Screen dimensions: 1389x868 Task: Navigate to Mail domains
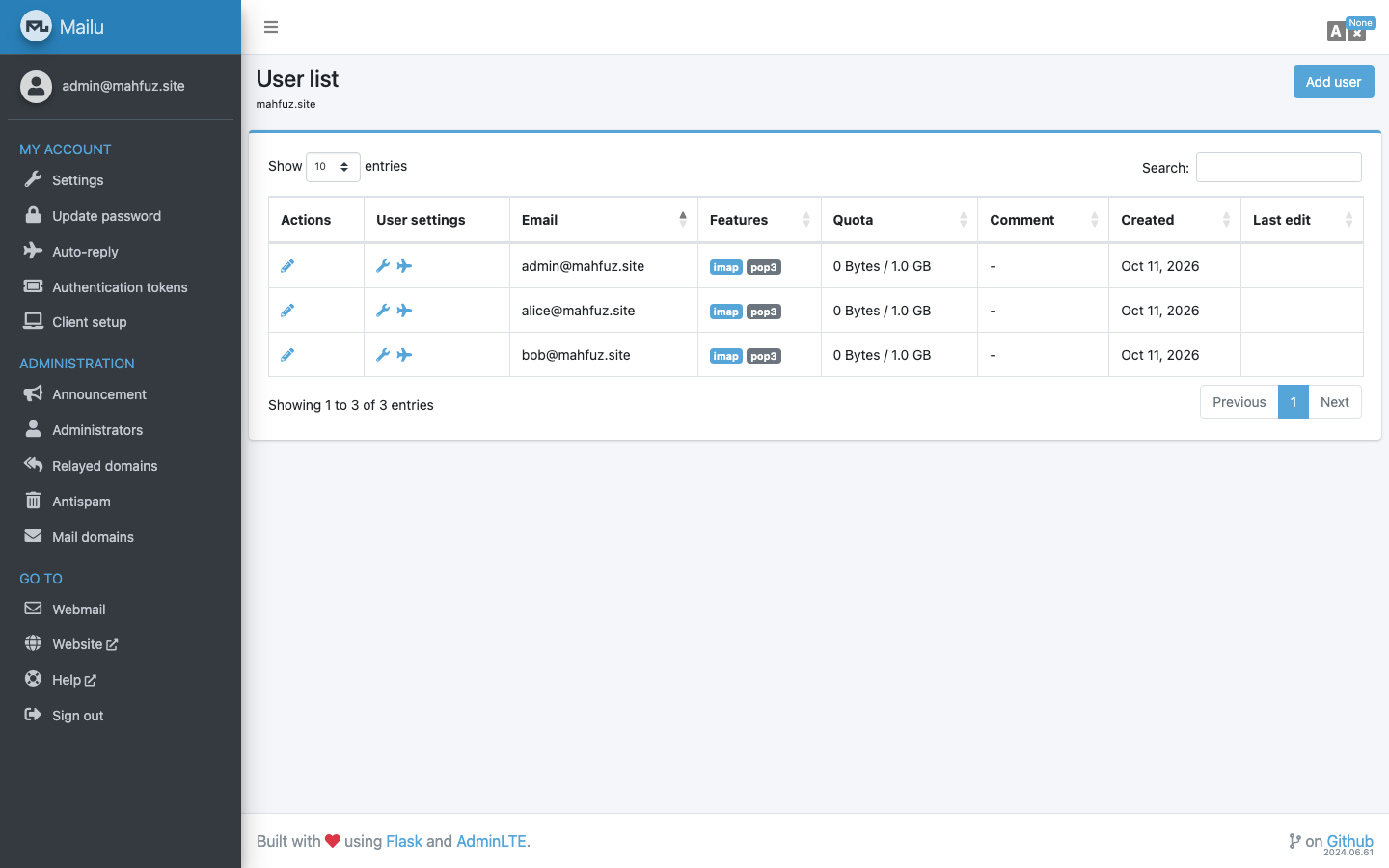click(121, 537)
